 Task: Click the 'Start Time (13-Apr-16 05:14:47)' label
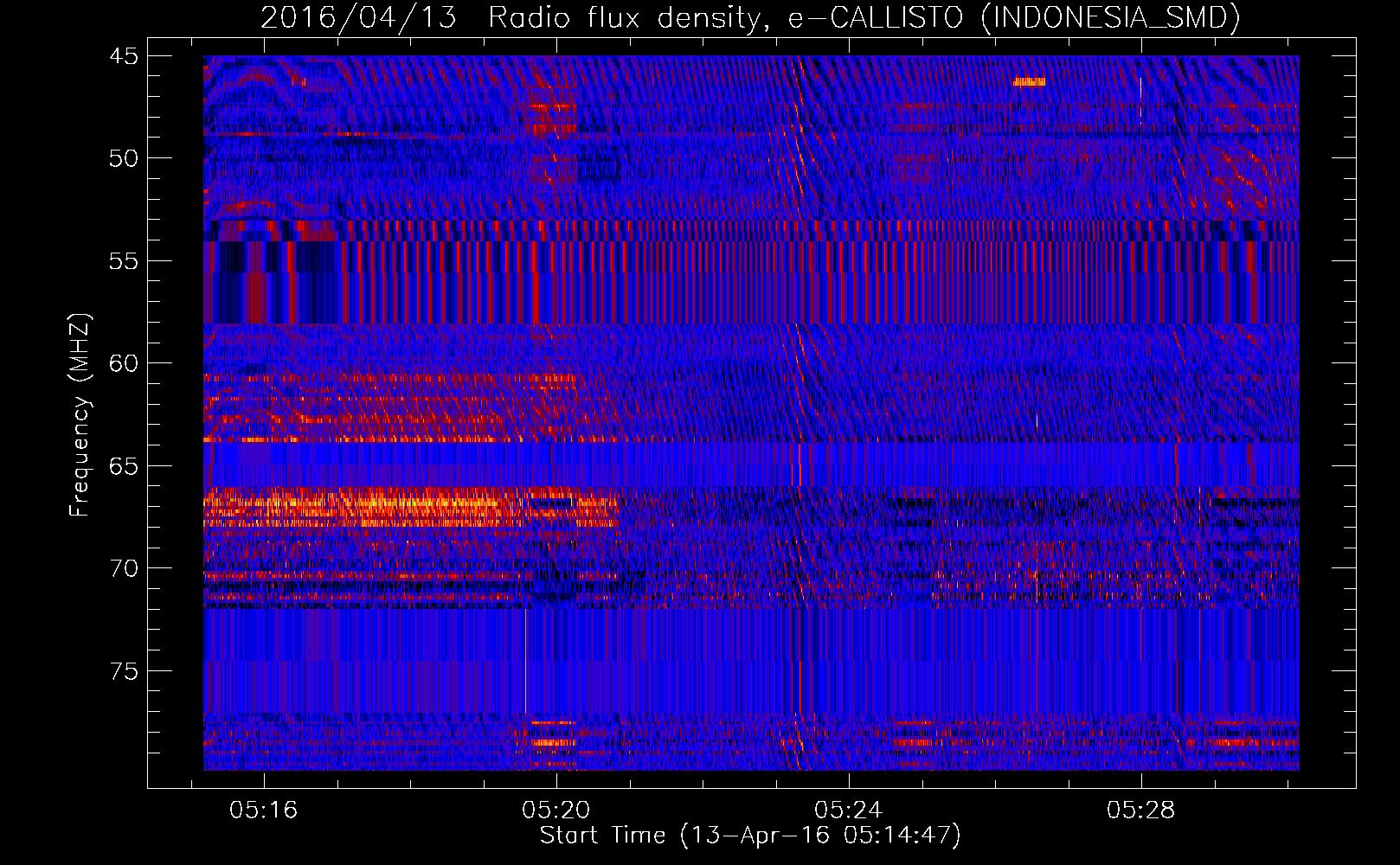point(750,836)
